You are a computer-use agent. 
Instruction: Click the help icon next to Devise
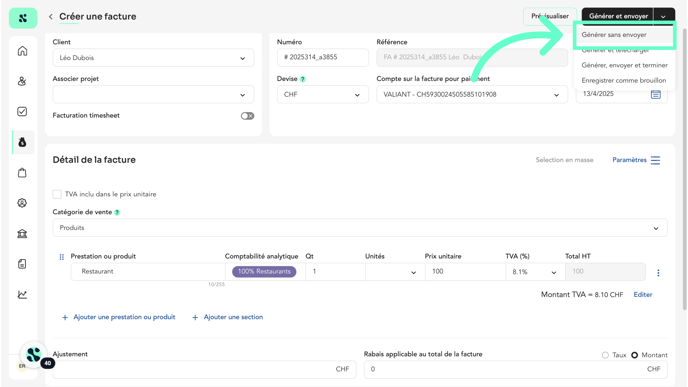[303, 79]
